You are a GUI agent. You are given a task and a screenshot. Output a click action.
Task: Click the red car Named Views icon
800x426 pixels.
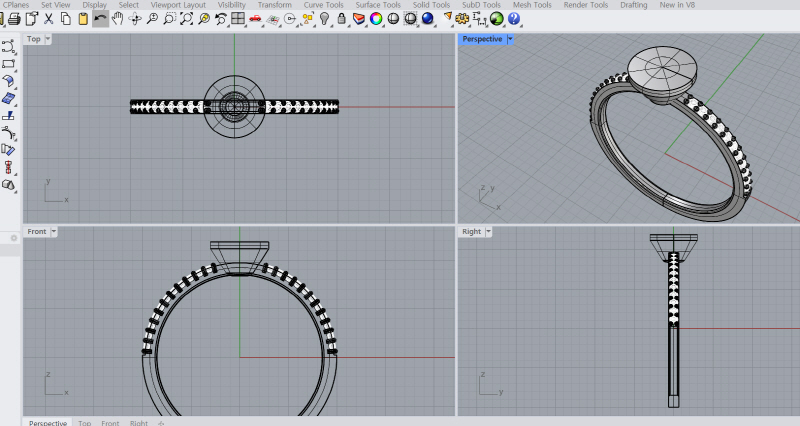(255, 19)
